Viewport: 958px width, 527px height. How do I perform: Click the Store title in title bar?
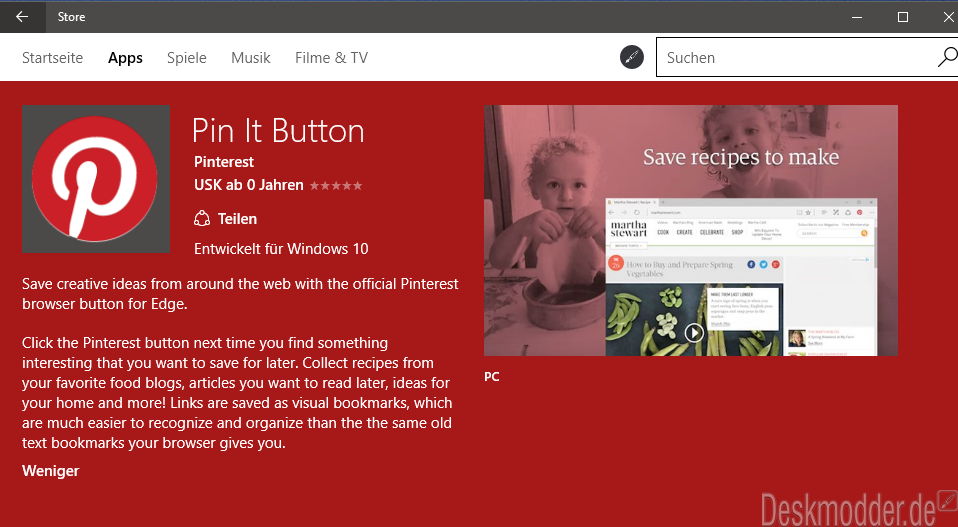tap(71, 17)
